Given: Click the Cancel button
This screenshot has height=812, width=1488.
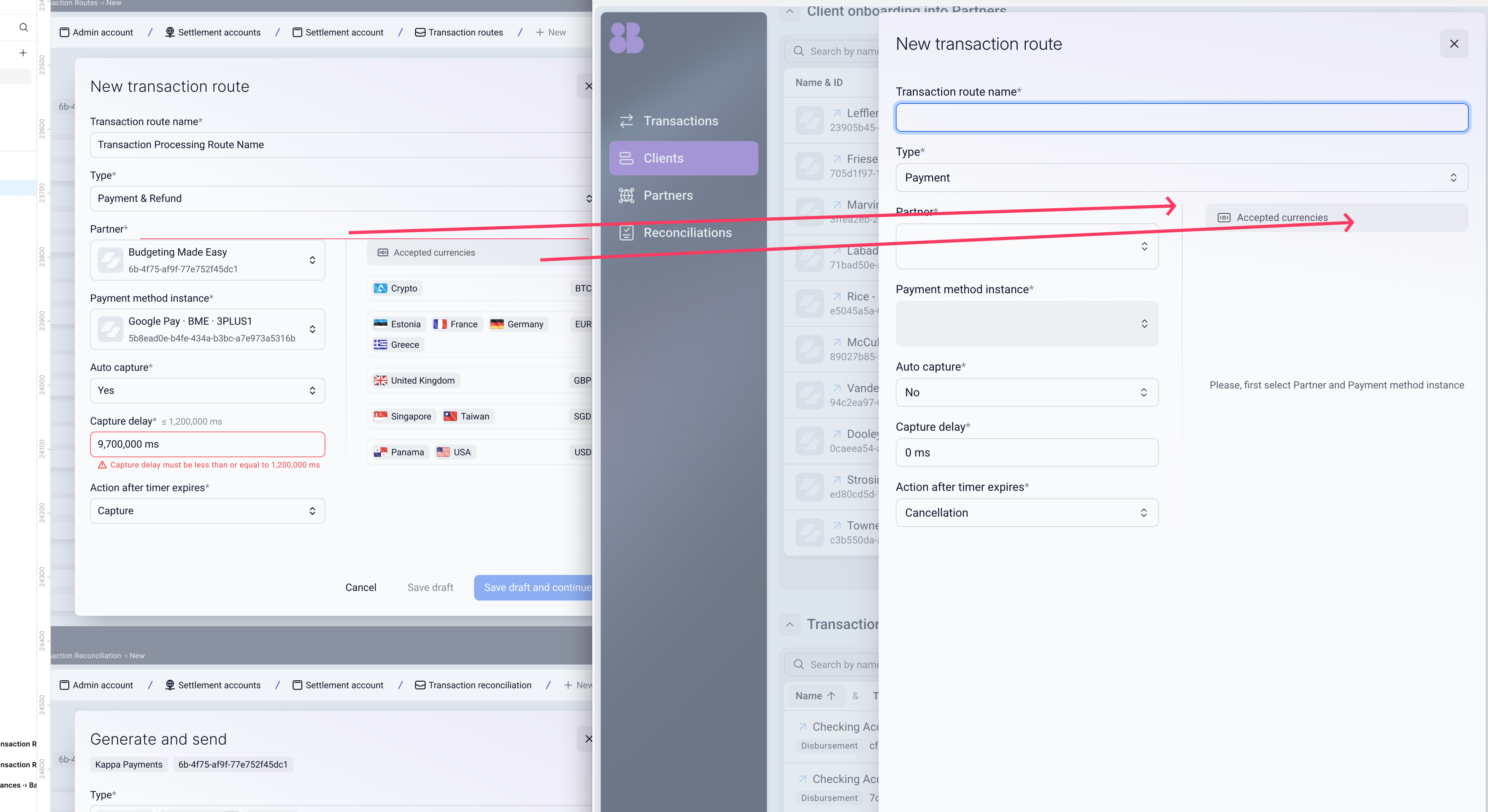Looking at the screenshot, I should point(361,588).
